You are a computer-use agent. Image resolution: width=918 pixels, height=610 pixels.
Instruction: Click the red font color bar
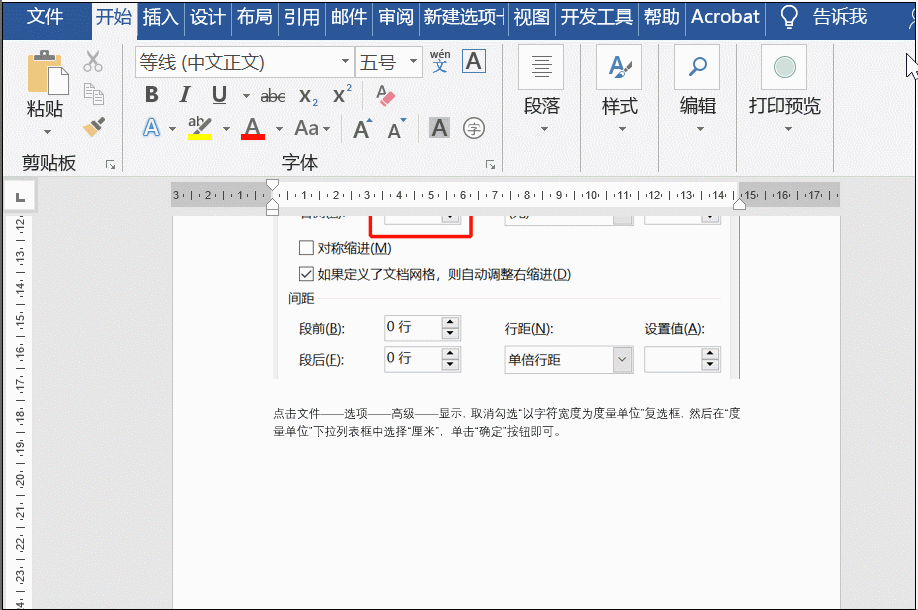pyautogui.click(x=253, y=137)
